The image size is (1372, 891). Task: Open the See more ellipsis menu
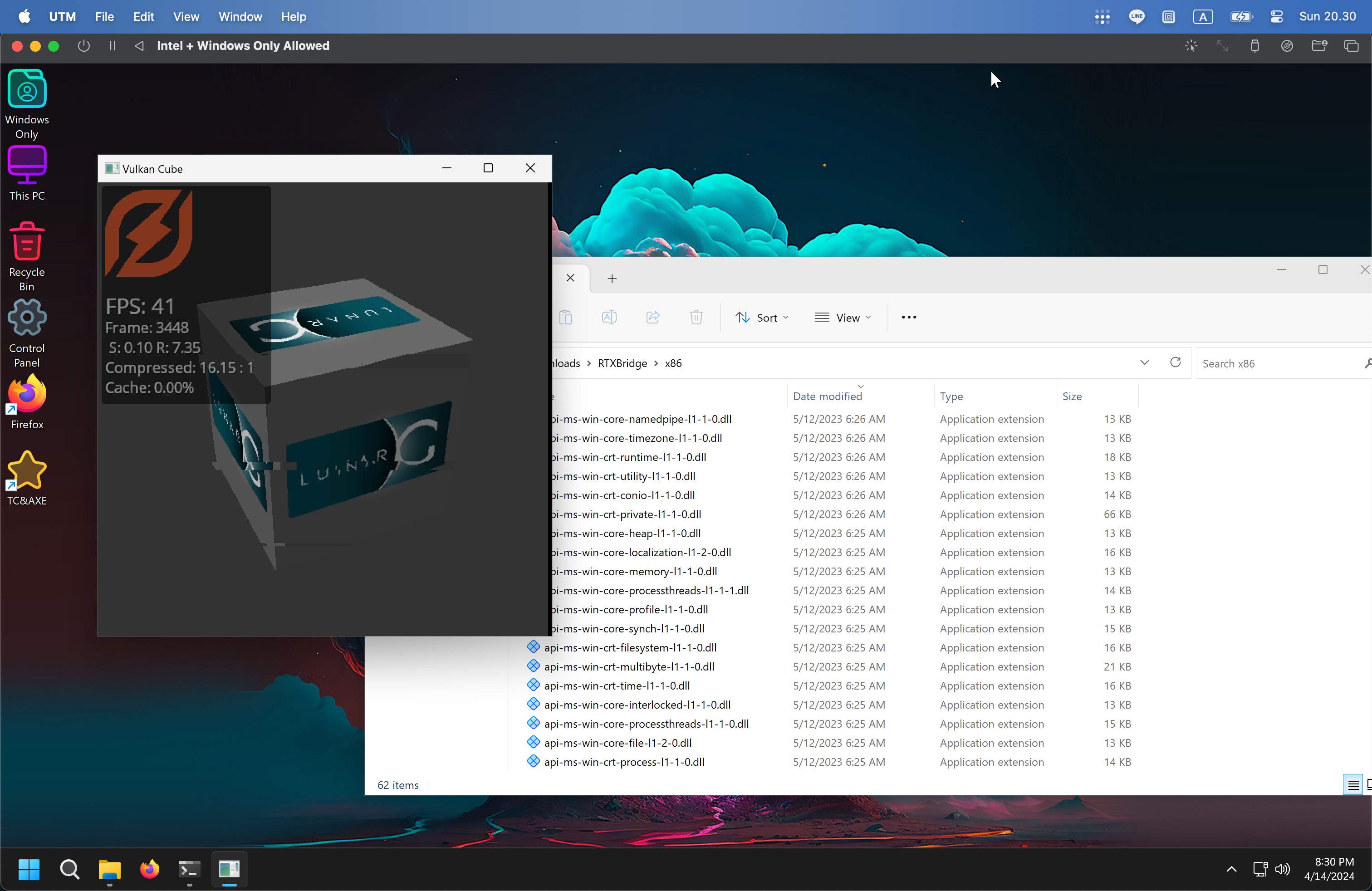coord(908,317)
